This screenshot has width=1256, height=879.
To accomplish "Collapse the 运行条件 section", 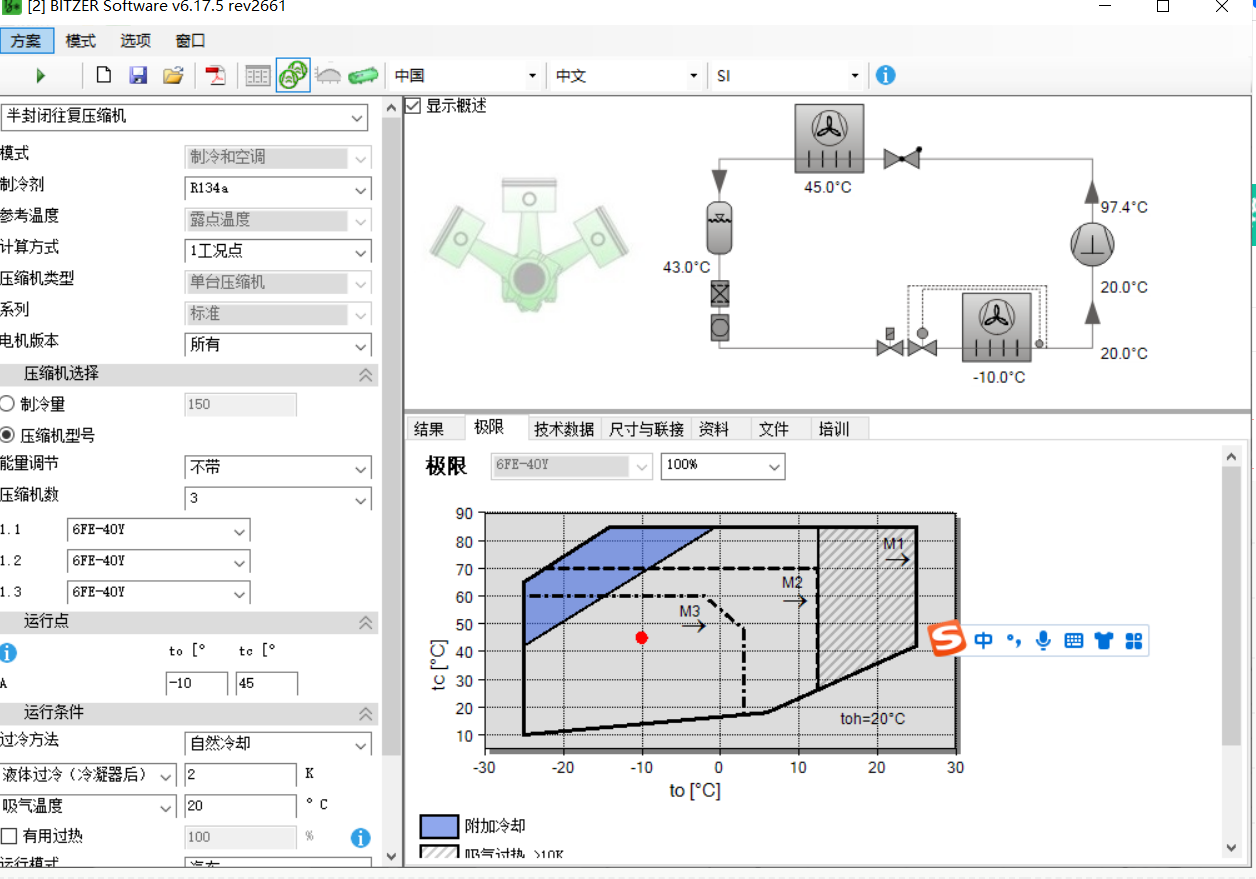I will click(x=366, y=714).
